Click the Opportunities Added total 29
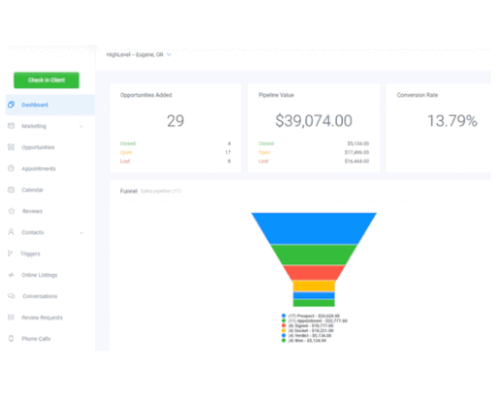500x400 pixels. coord(175,121)
